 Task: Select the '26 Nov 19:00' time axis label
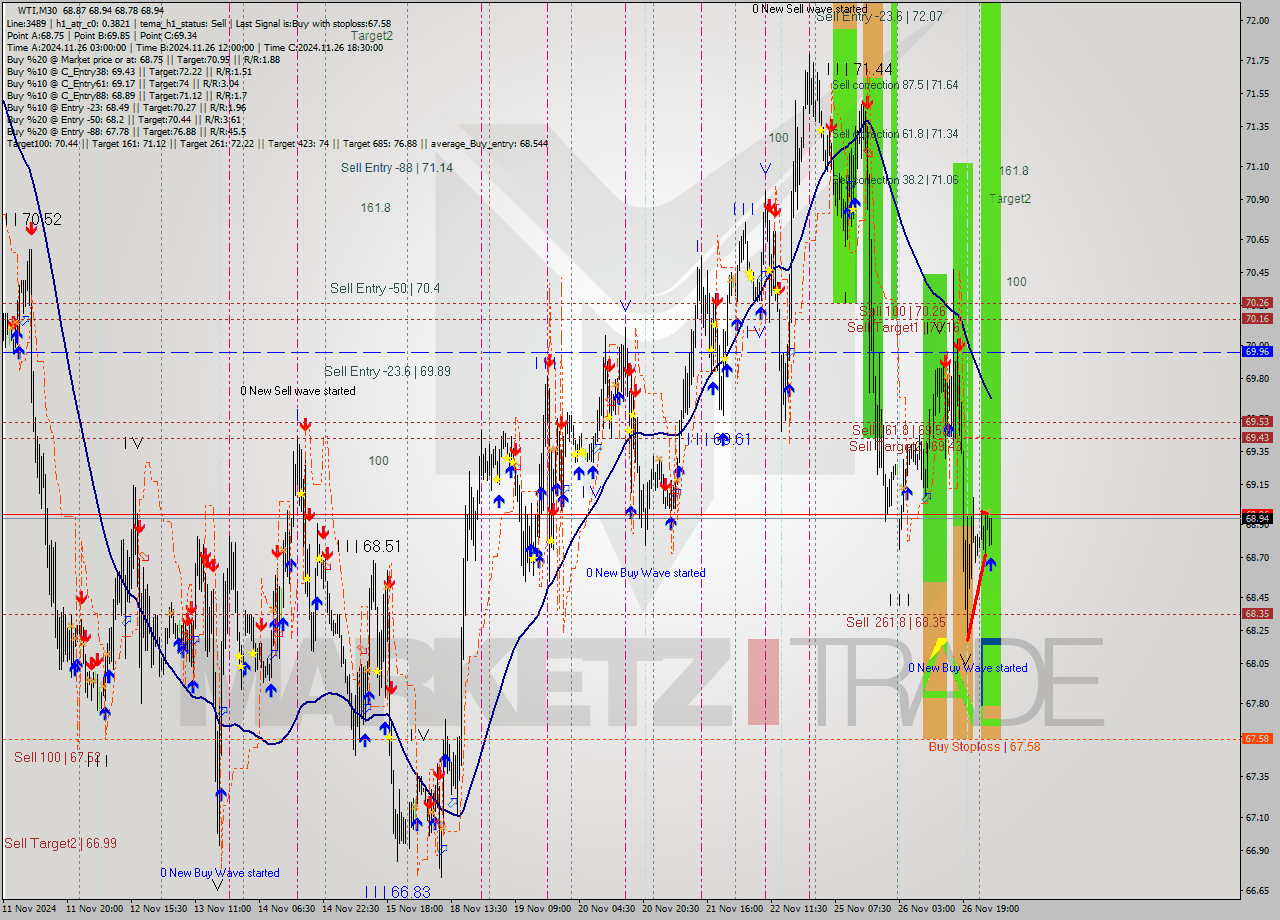[990, 909]
